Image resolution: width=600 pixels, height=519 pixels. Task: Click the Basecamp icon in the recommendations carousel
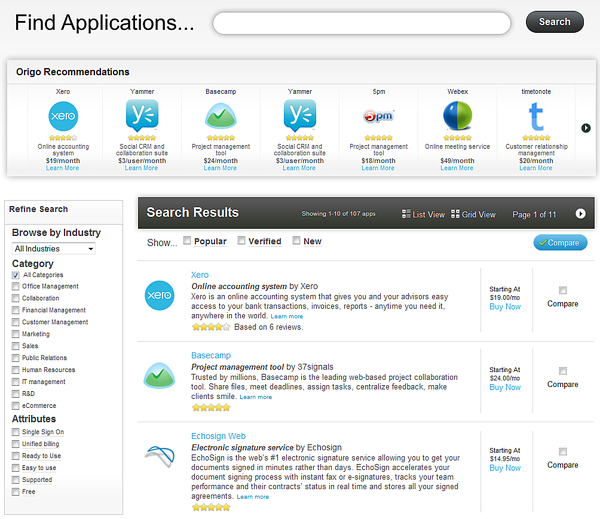(x=221, y=116)
